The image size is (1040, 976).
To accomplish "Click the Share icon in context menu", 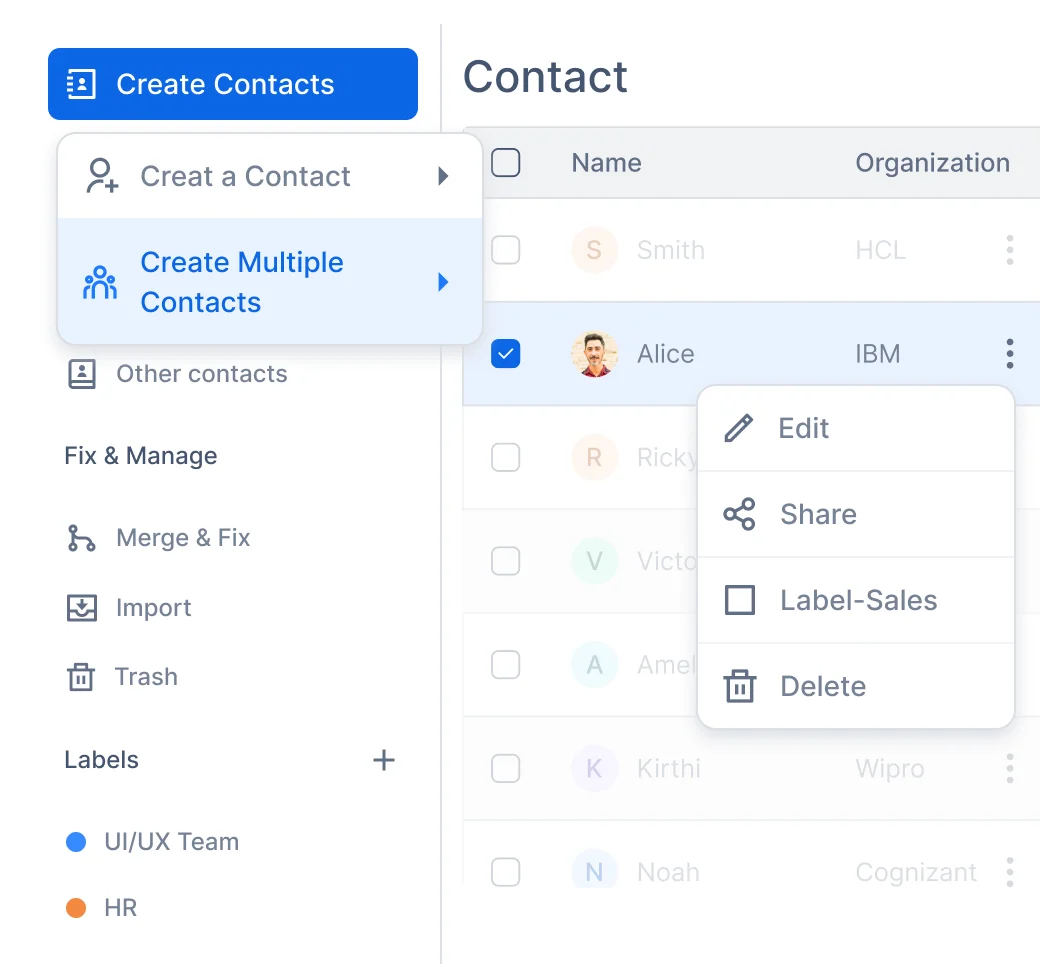I will 739,515.
